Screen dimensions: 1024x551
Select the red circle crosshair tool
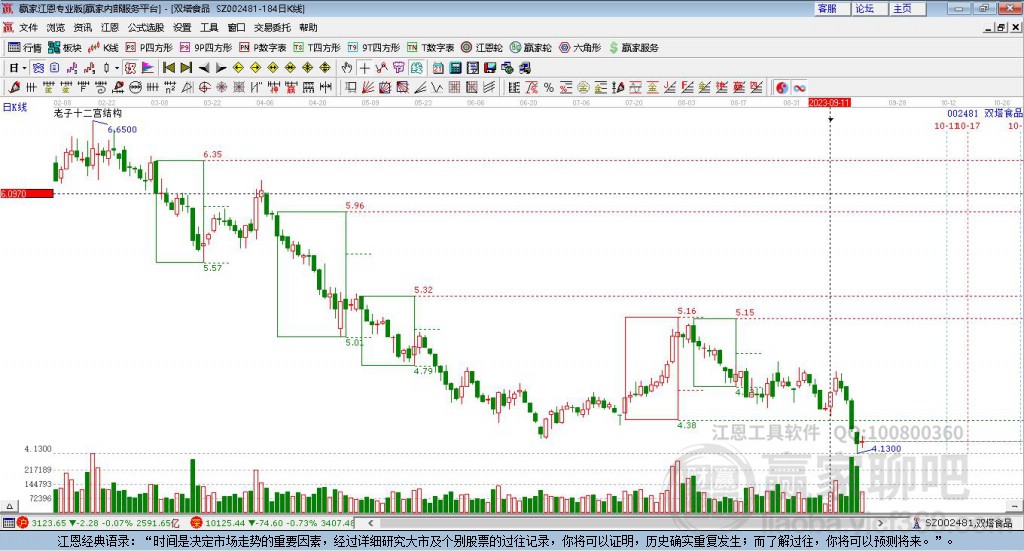click(204, 87)
